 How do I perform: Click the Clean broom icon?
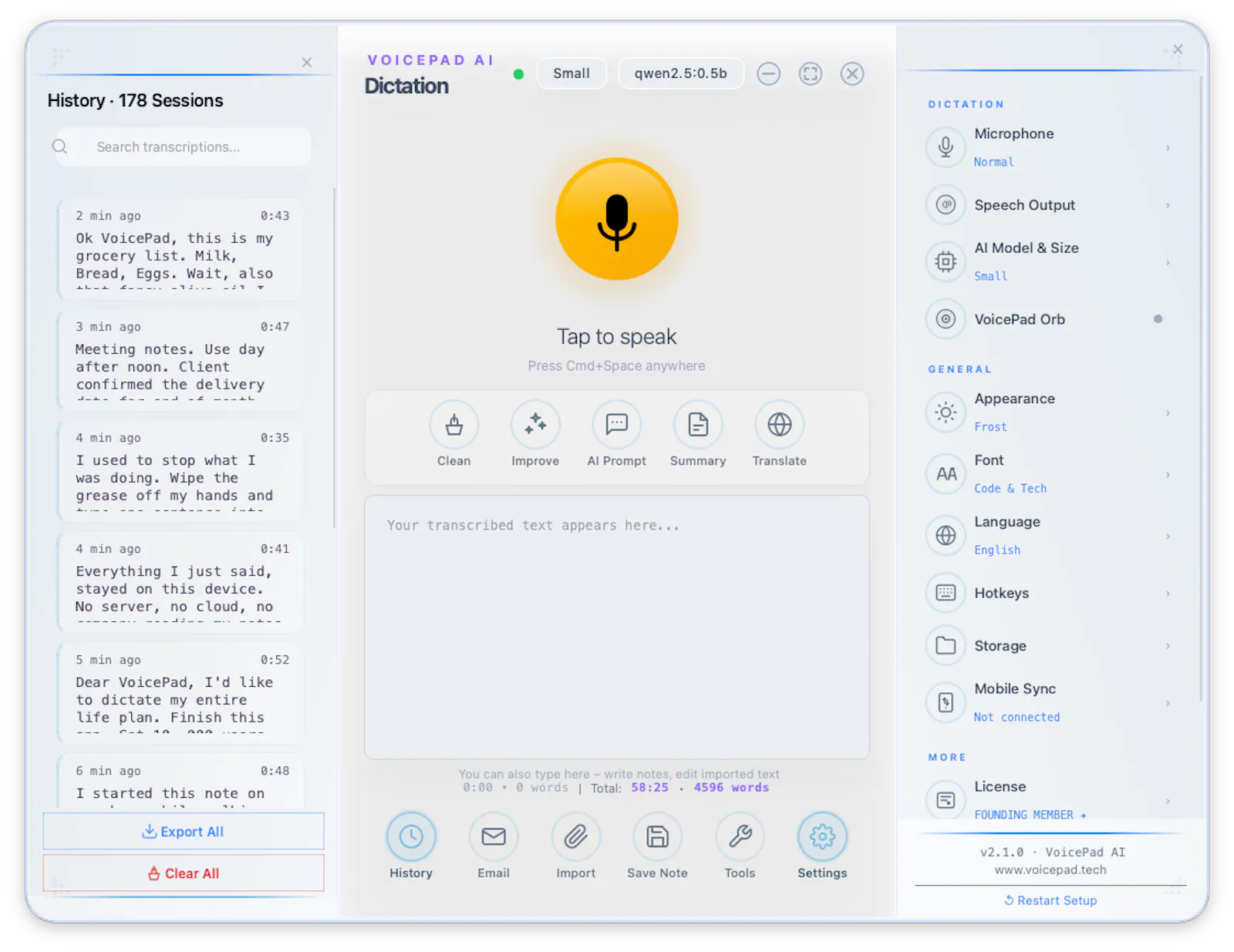(453, 424)
